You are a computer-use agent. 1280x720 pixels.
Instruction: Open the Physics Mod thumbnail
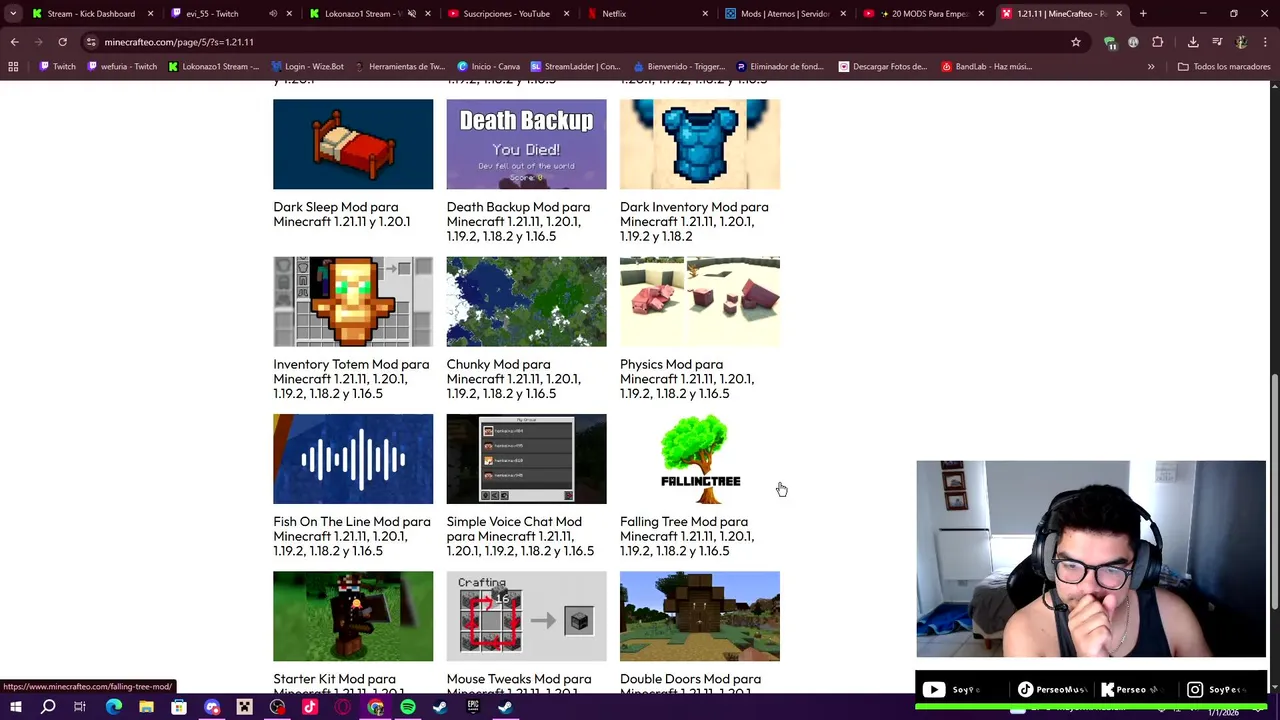[x=700, y=301]
